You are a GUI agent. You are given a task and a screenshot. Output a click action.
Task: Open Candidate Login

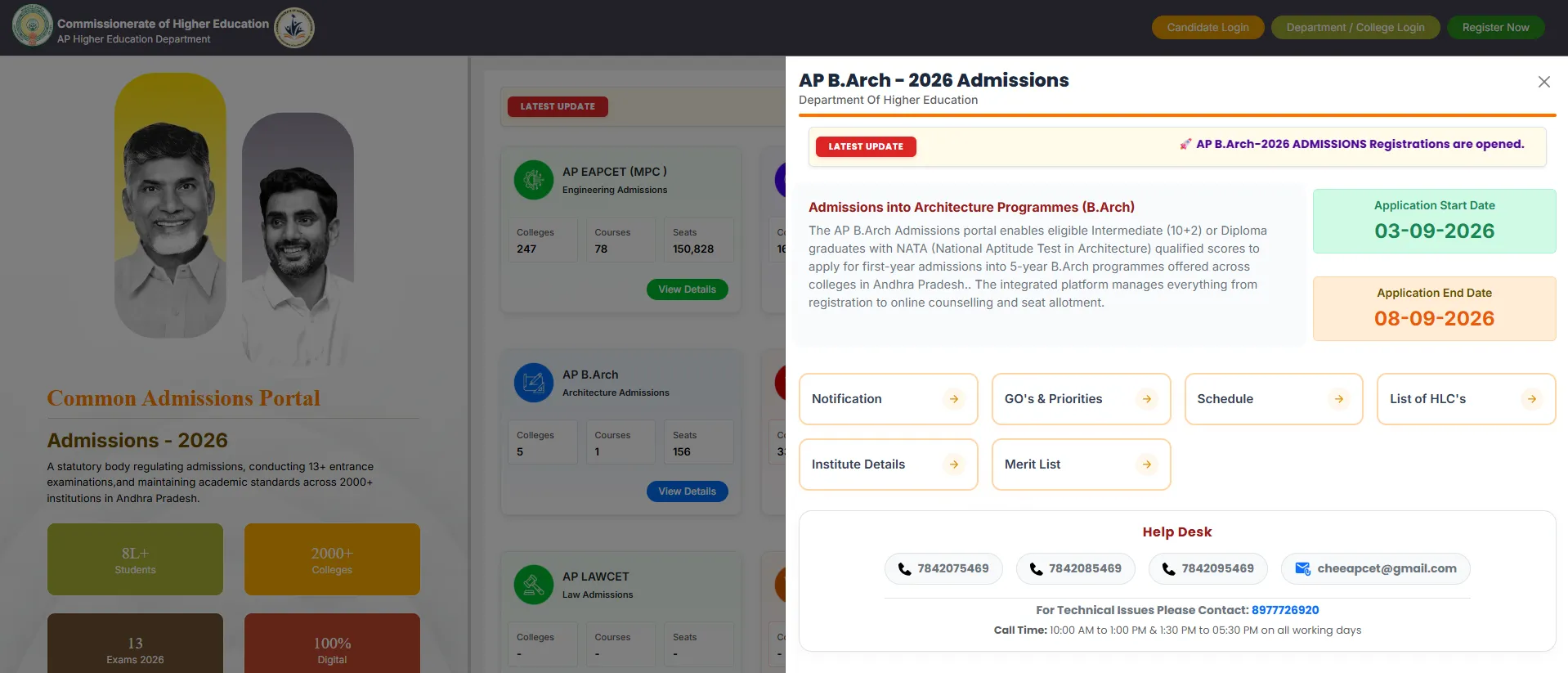[x=1207, y=27]
